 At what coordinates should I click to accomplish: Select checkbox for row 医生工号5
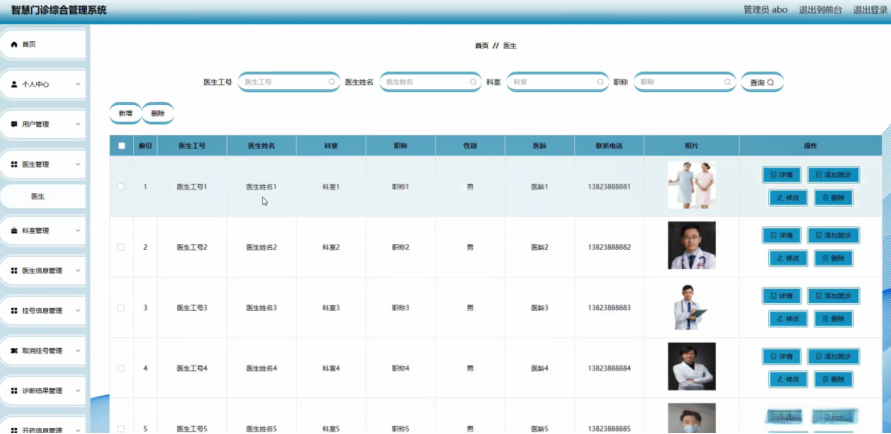(120, 428)
